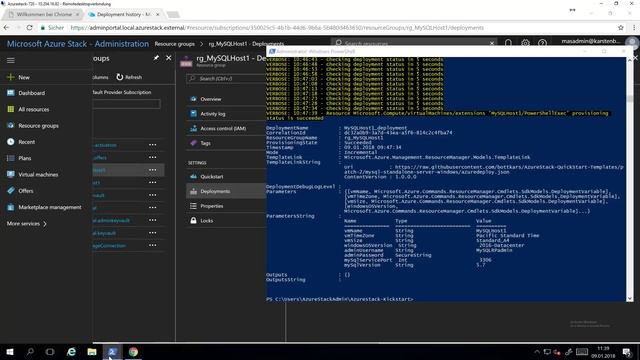The width and height of the screenshot is (640, 360).
Task: Click the Offers tag icon
Action: coord(11,191)
